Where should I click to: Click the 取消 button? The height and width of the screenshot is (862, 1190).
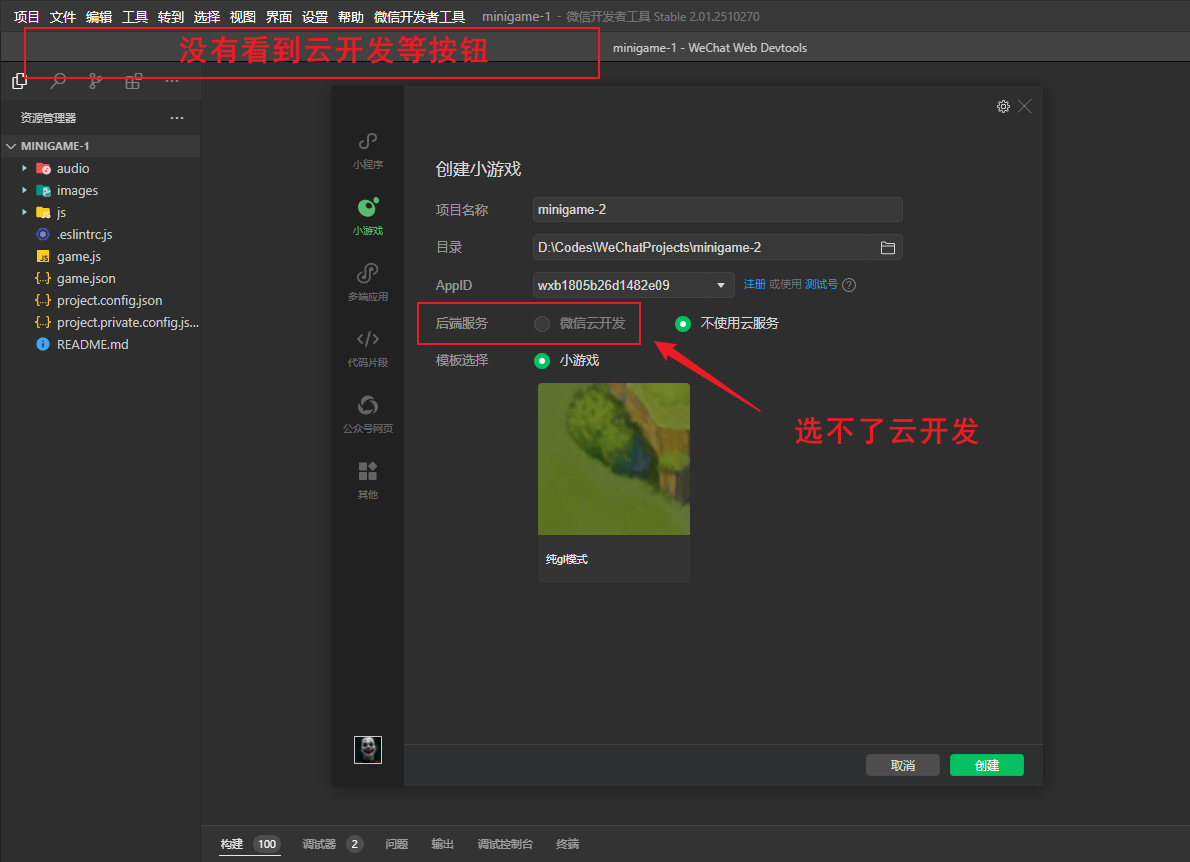tap(902, 765)
